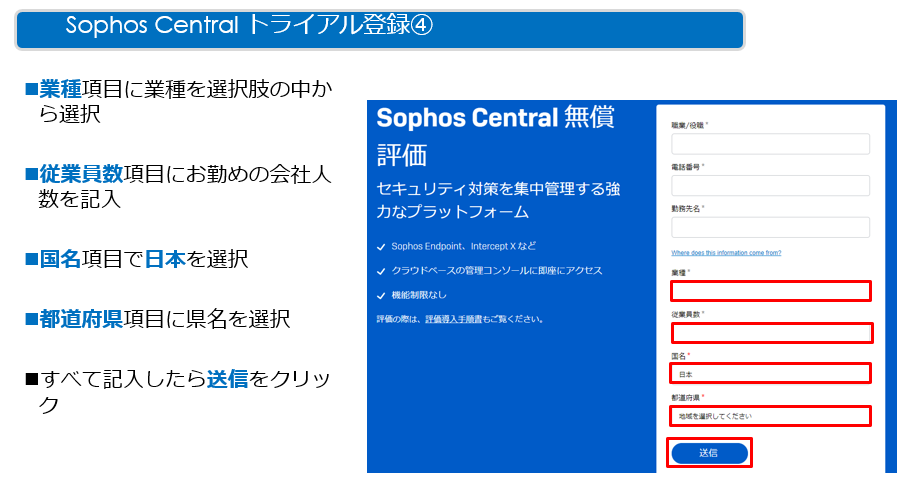Click the 送信 submit button
This screenshot has width=913, height=484.
(709, 453)
